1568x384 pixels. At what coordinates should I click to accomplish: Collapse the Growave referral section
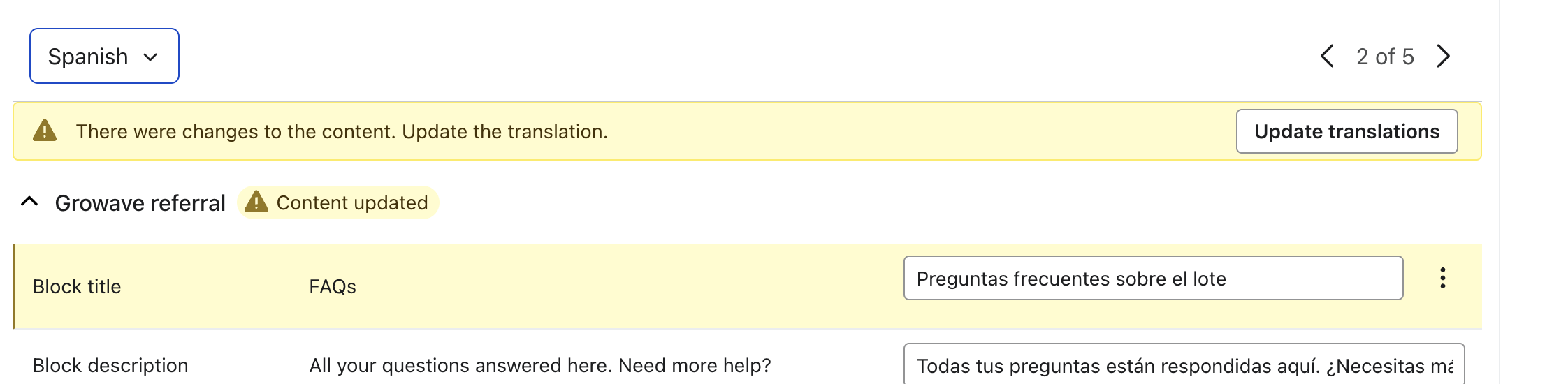[29, 202]
